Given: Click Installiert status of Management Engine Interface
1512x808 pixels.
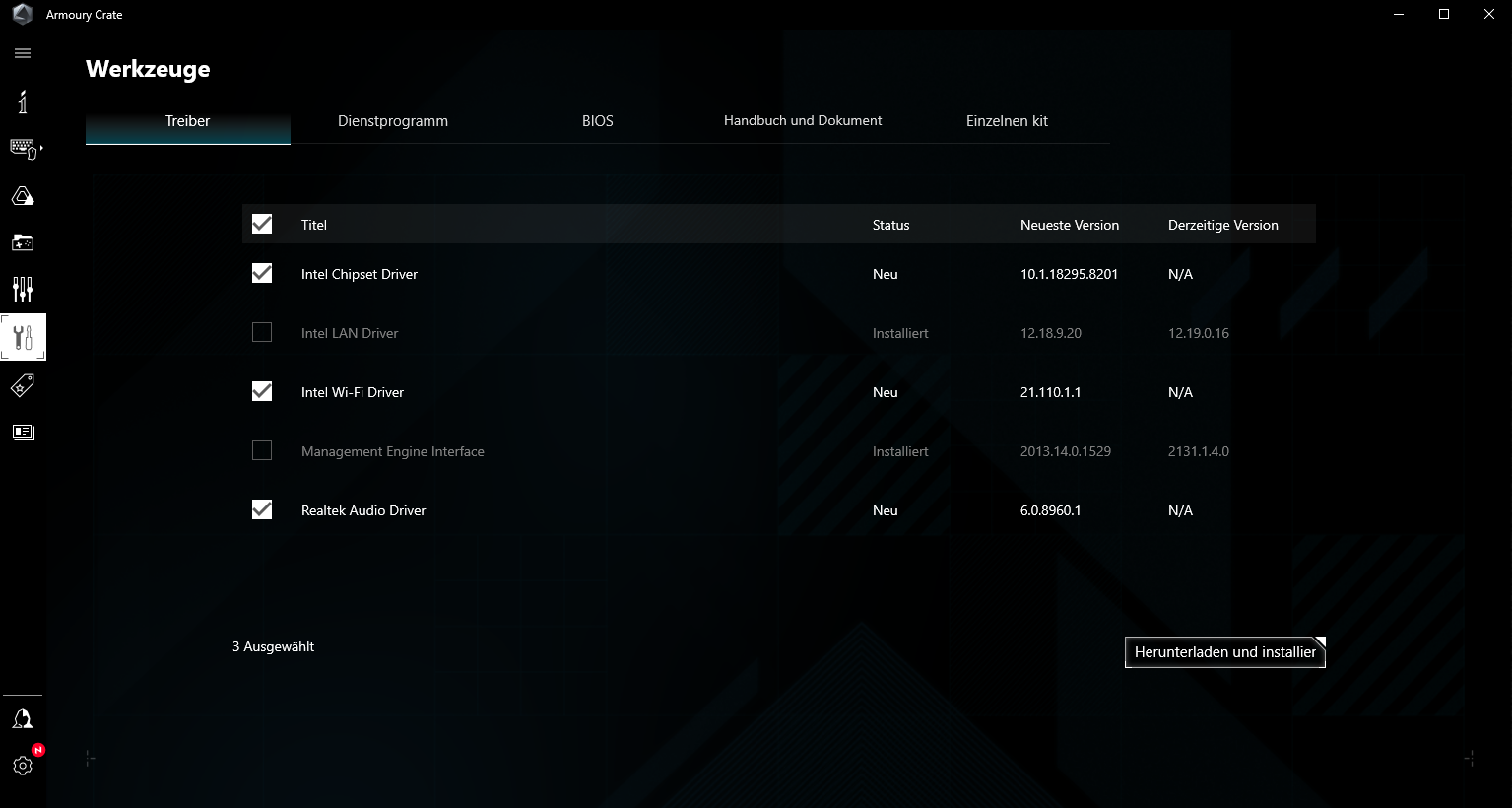Looking at the screenshot, I should pyautogui.click(x=900, y=451).
